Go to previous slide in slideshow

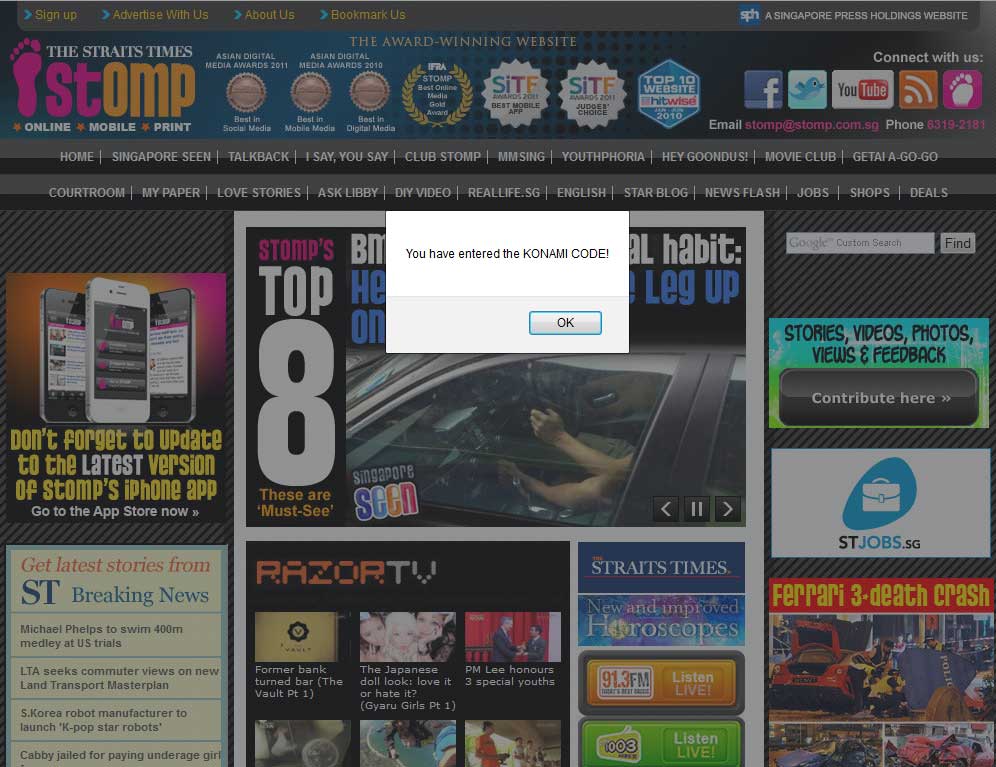(665, 509)
